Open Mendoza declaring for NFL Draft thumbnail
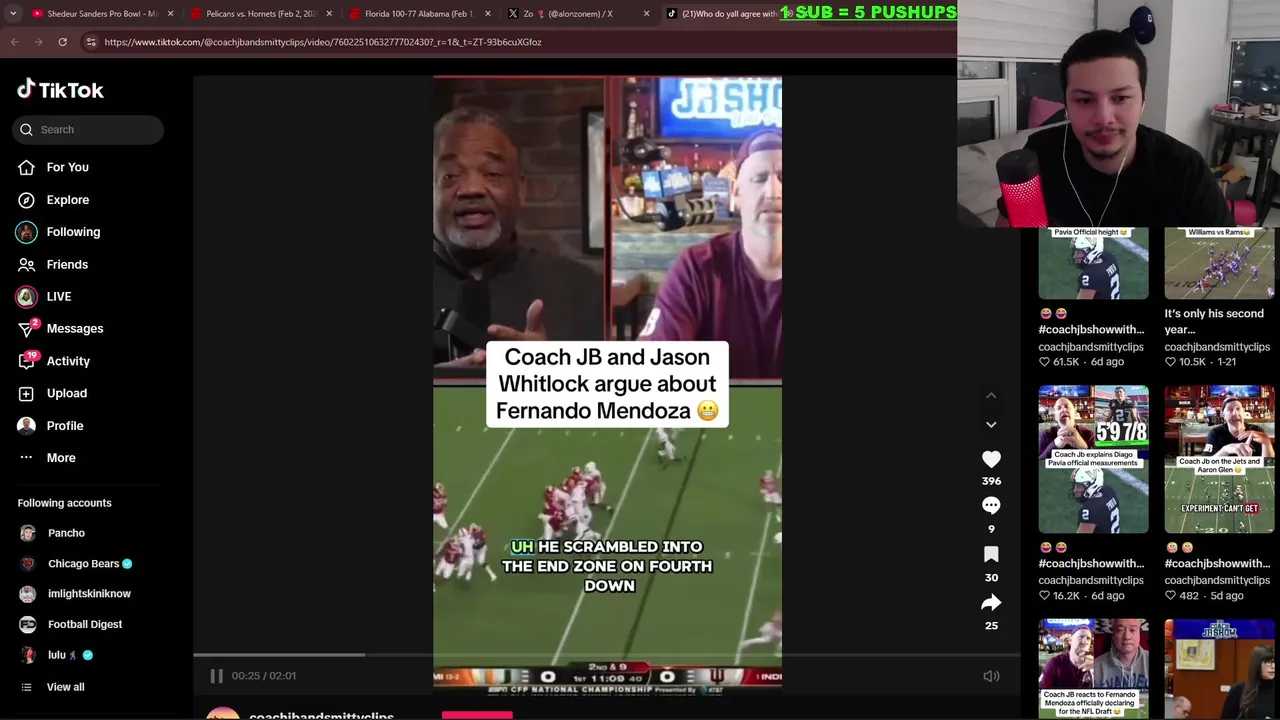Image resolution: width=1280 pixels, height=720 pixels. pos(1093,669)
